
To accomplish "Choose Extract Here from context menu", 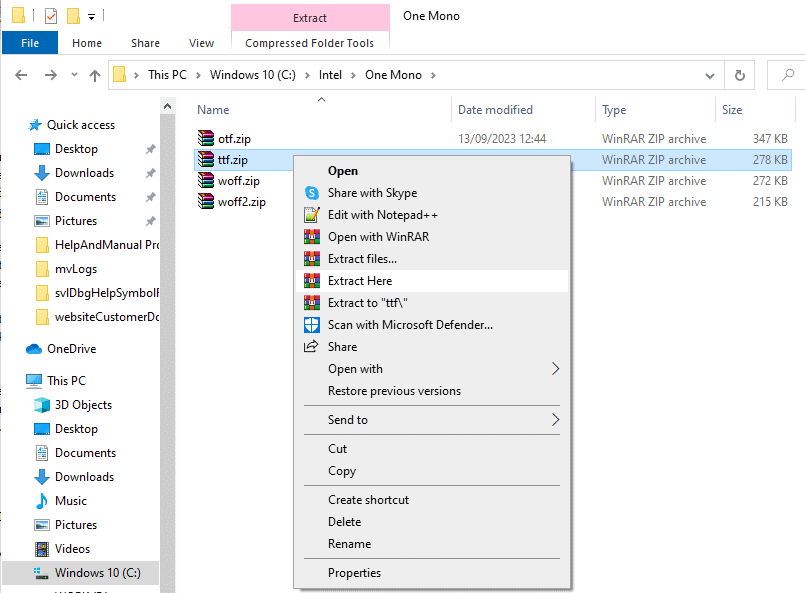I will point(432,281).
